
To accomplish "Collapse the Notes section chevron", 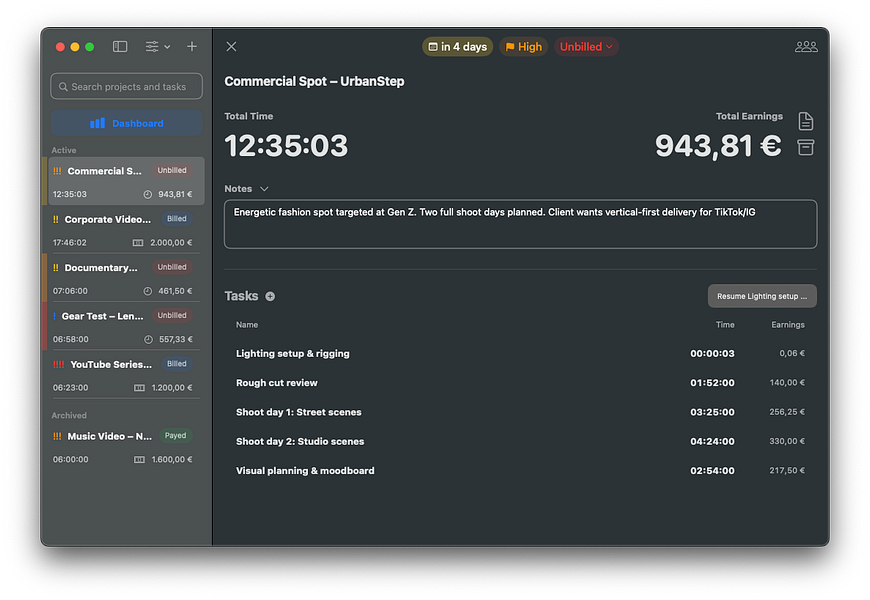I will point(265,189).
